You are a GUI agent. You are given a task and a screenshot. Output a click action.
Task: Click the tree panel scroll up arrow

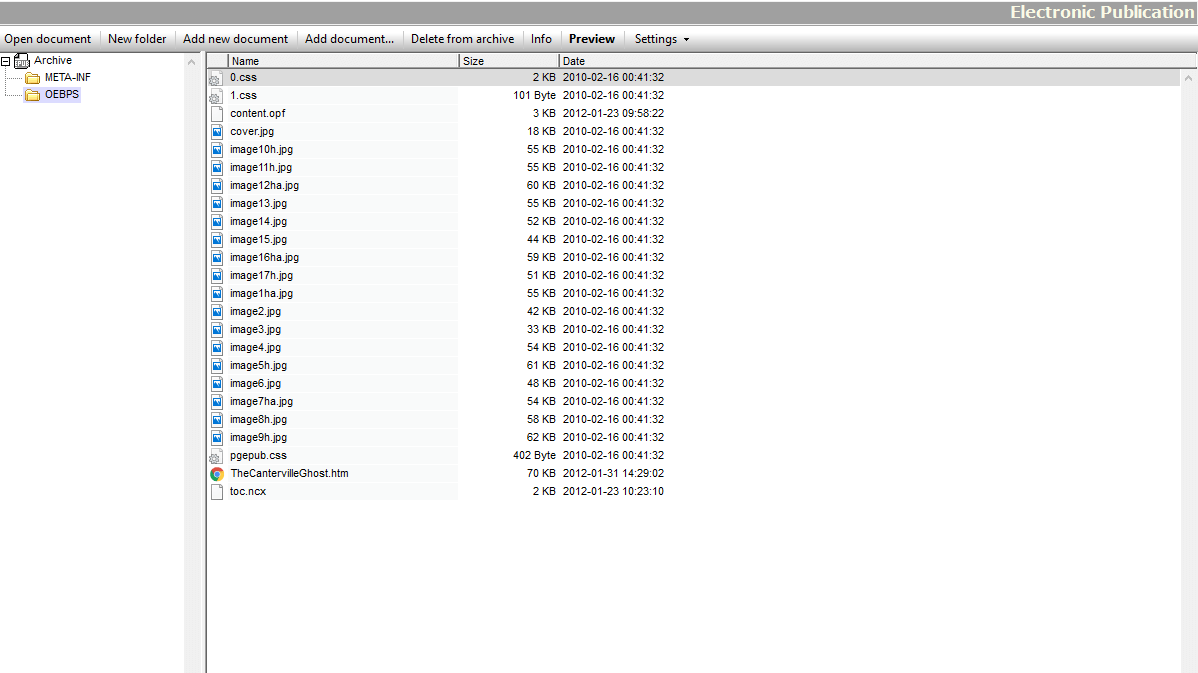191,62
